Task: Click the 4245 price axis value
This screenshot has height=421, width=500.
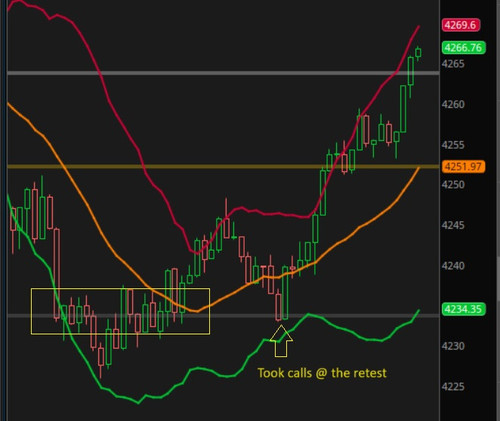Action: coord(453,225)
